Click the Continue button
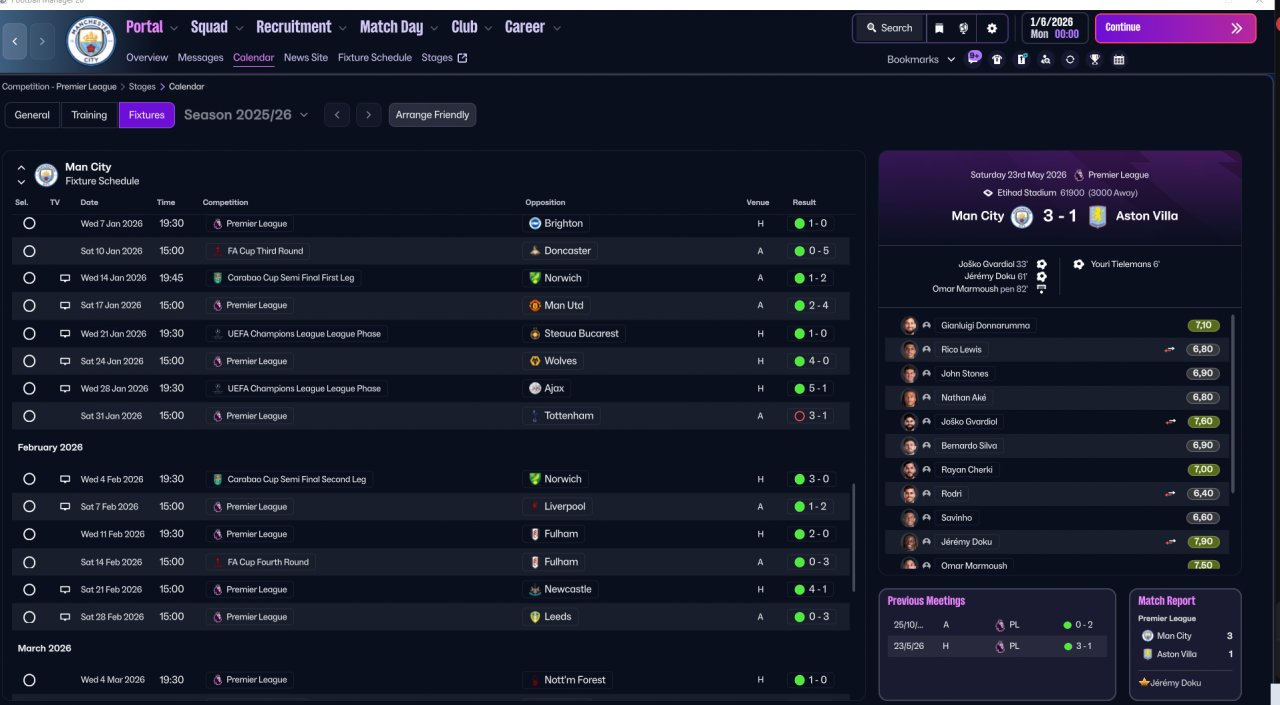This screenshot has height=705, width=1280. (1176, 28)
